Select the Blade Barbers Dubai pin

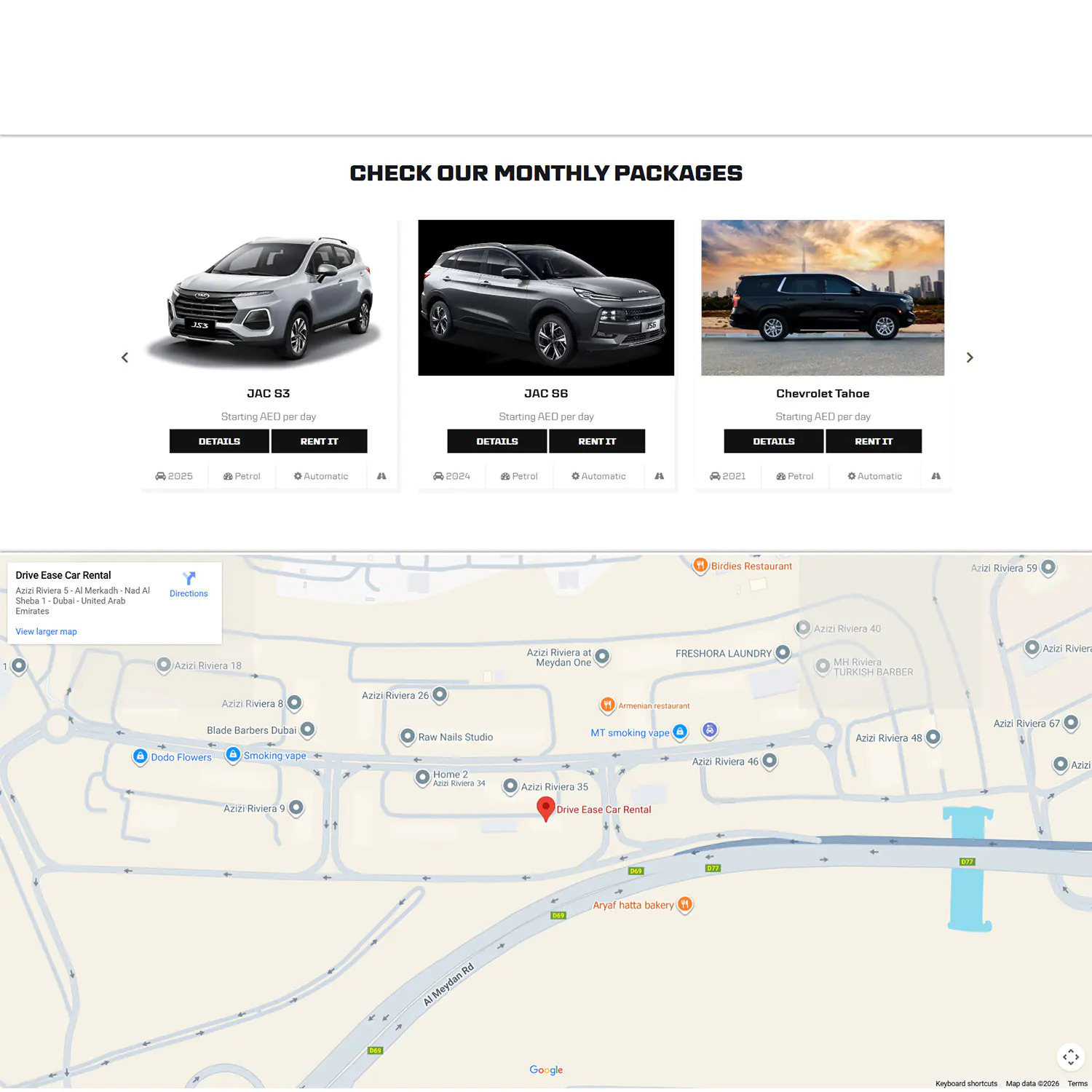point(307,729)
